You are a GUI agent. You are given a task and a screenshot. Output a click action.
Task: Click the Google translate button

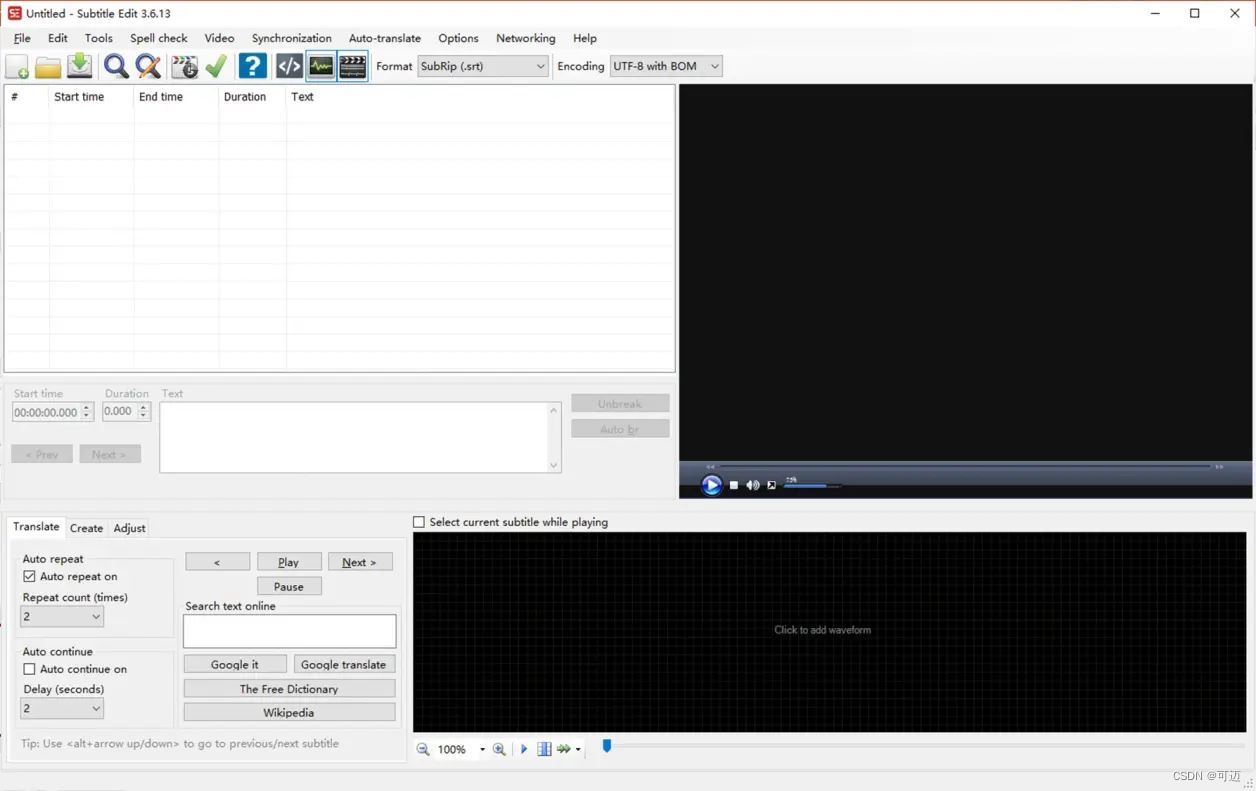coord(343,664)
